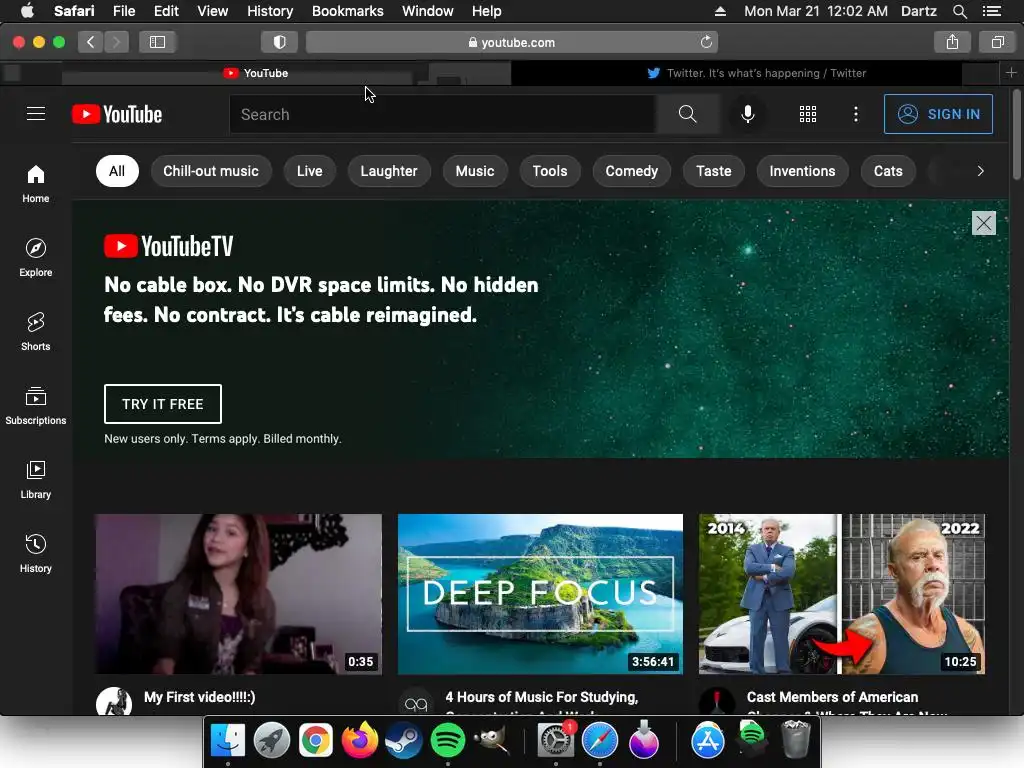Open Library in the sidebar
This screenshot has width=1024, height=768.
click(x=36, y=479)
